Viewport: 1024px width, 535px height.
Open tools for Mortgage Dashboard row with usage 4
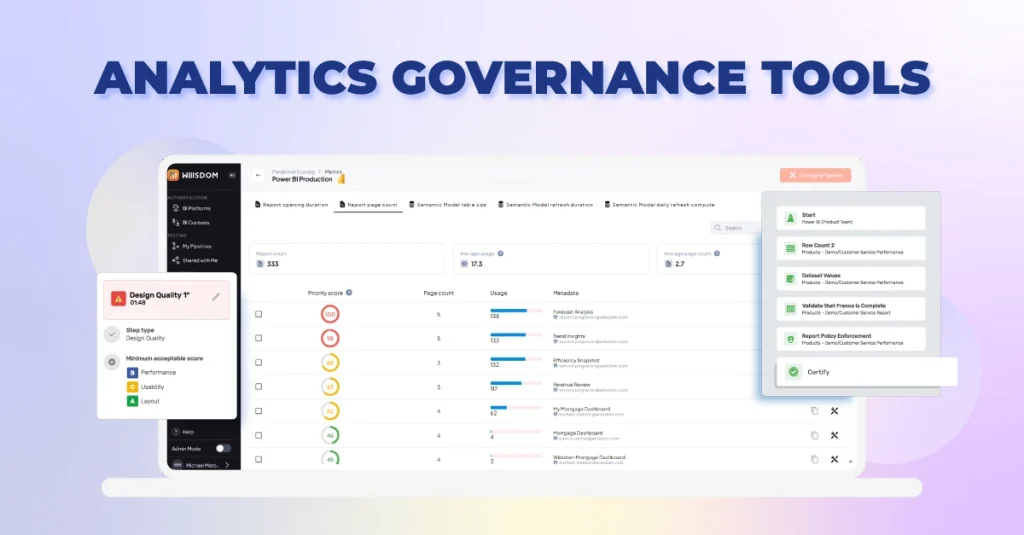coord(834,435)
